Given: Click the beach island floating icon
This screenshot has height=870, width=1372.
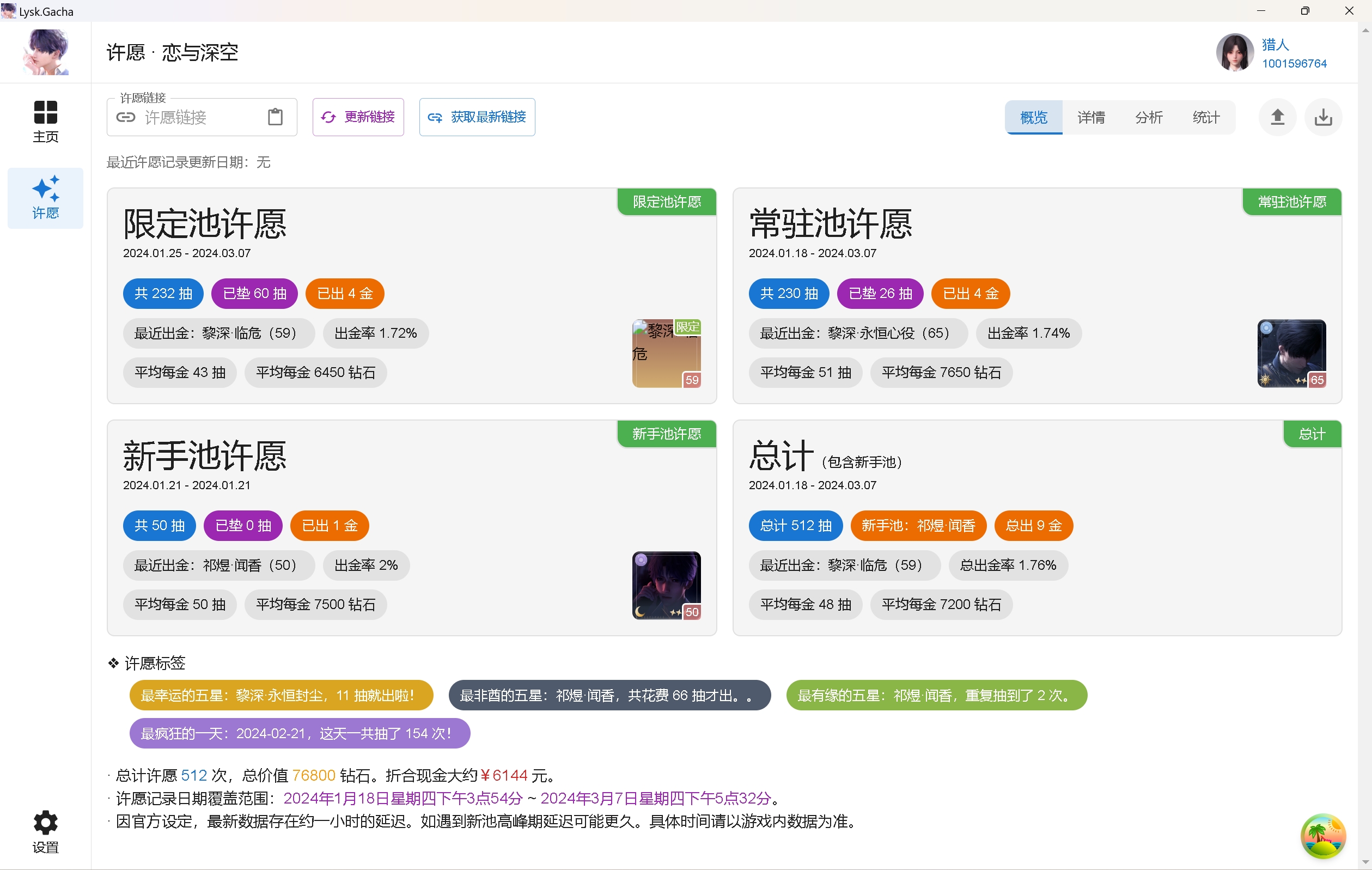Looking at the screenshot, I should click(1323, 835).
